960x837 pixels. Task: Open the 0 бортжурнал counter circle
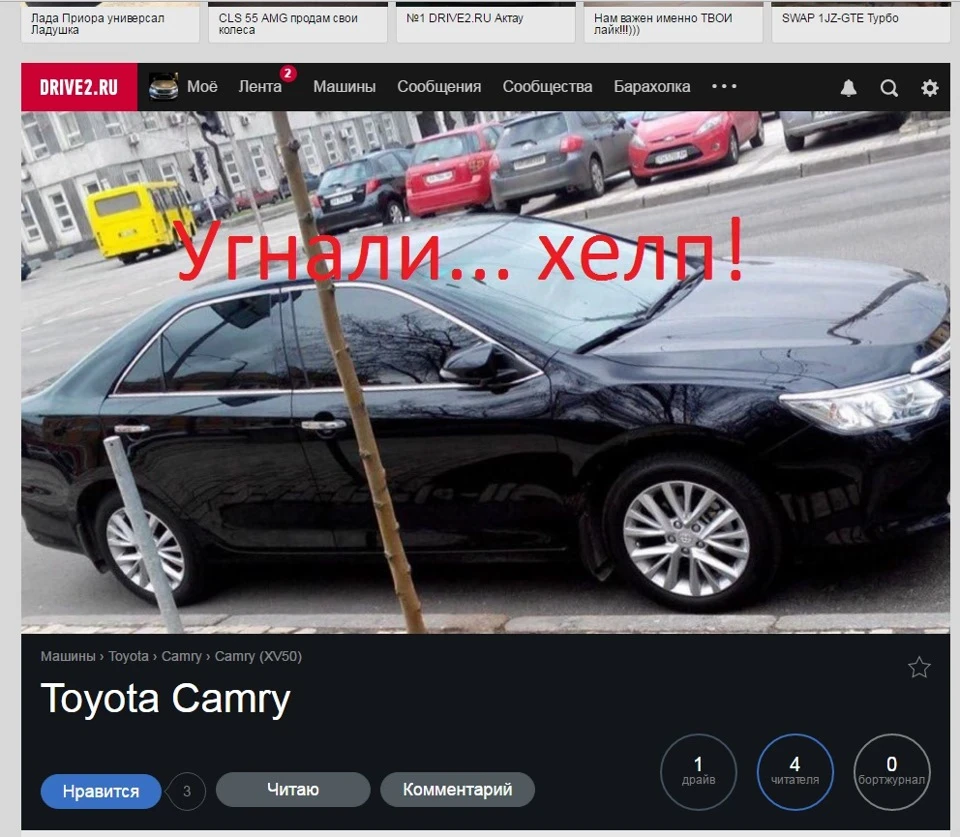[891, 771]
